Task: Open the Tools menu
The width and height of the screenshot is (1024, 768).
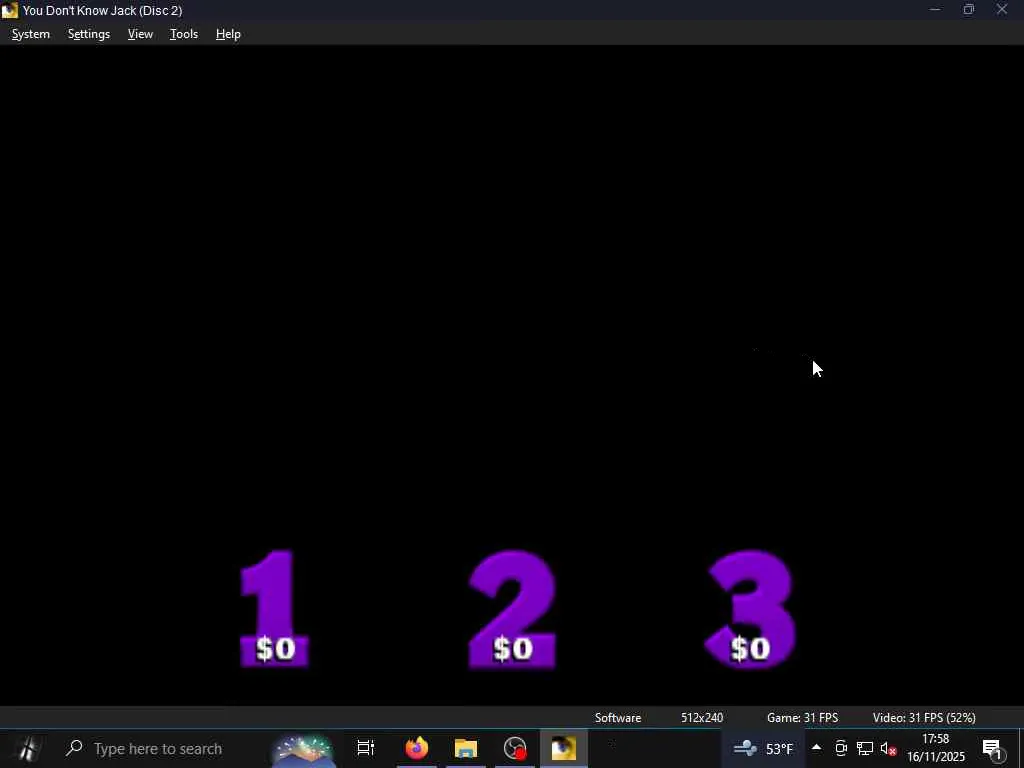Action: tap(184, 34)
